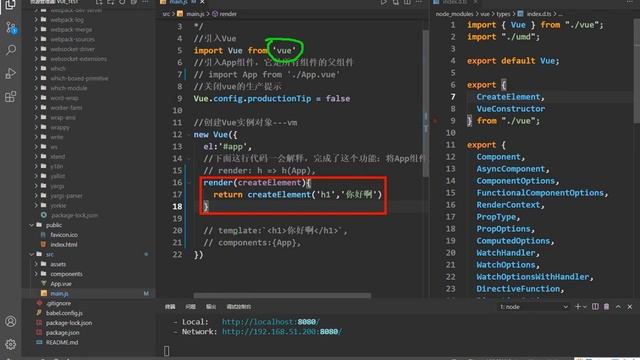This screenshot has width=640, height=360.
Task: Open the Local localhost:8080 link
Action: pos(271,322)
